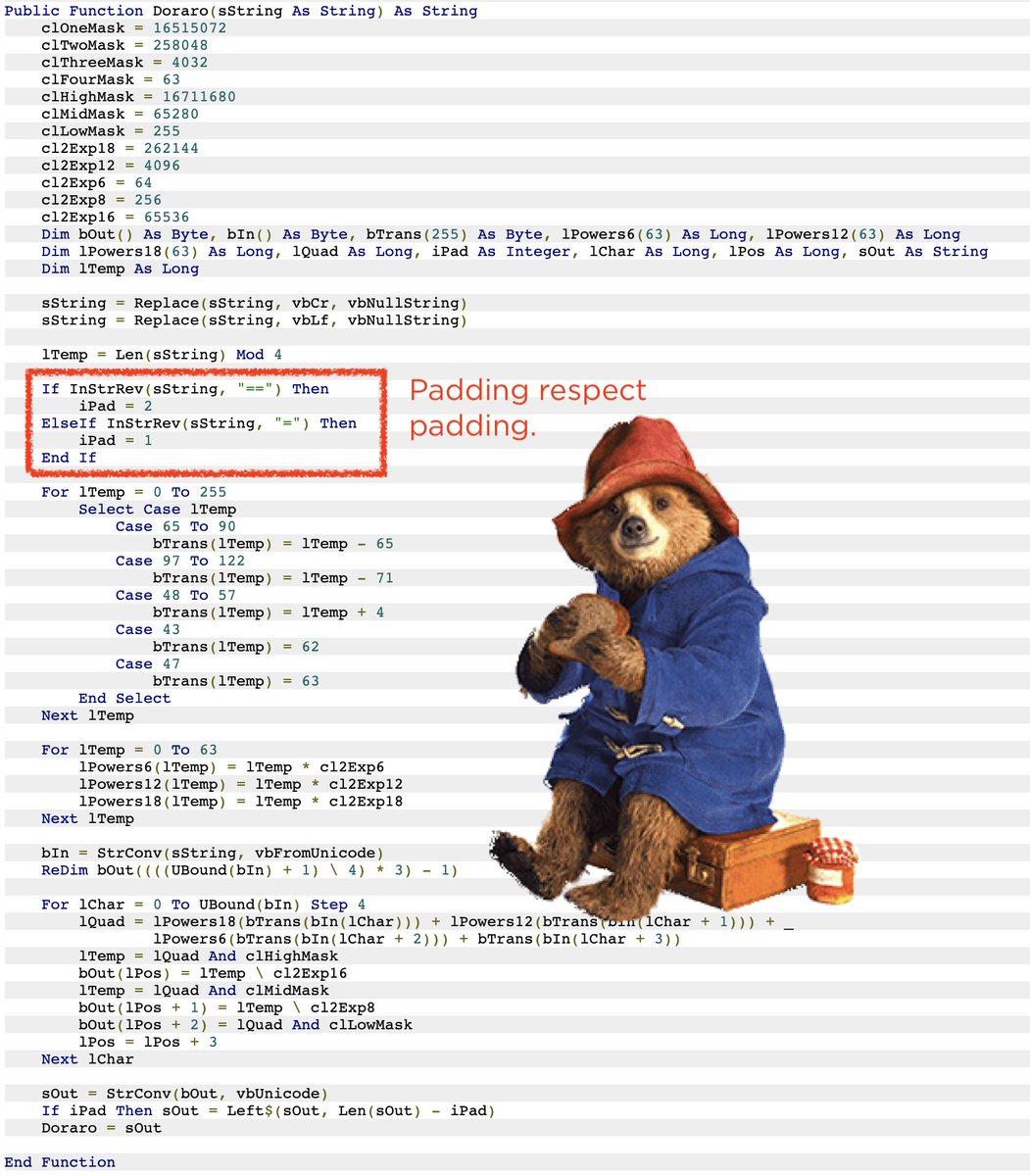Click the line 'iPad = 2'
Viewport: 1030px width, 1176px height.
click(x=116, y=406)
